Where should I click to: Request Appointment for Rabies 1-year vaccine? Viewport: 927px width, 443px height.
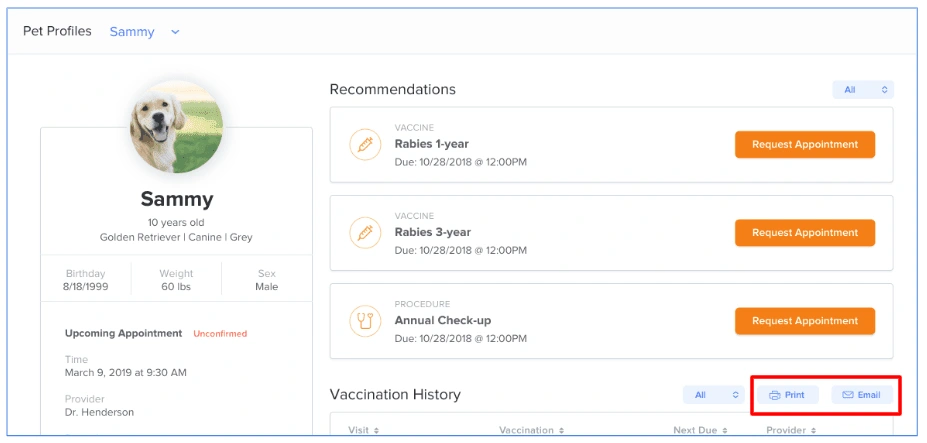804,145
